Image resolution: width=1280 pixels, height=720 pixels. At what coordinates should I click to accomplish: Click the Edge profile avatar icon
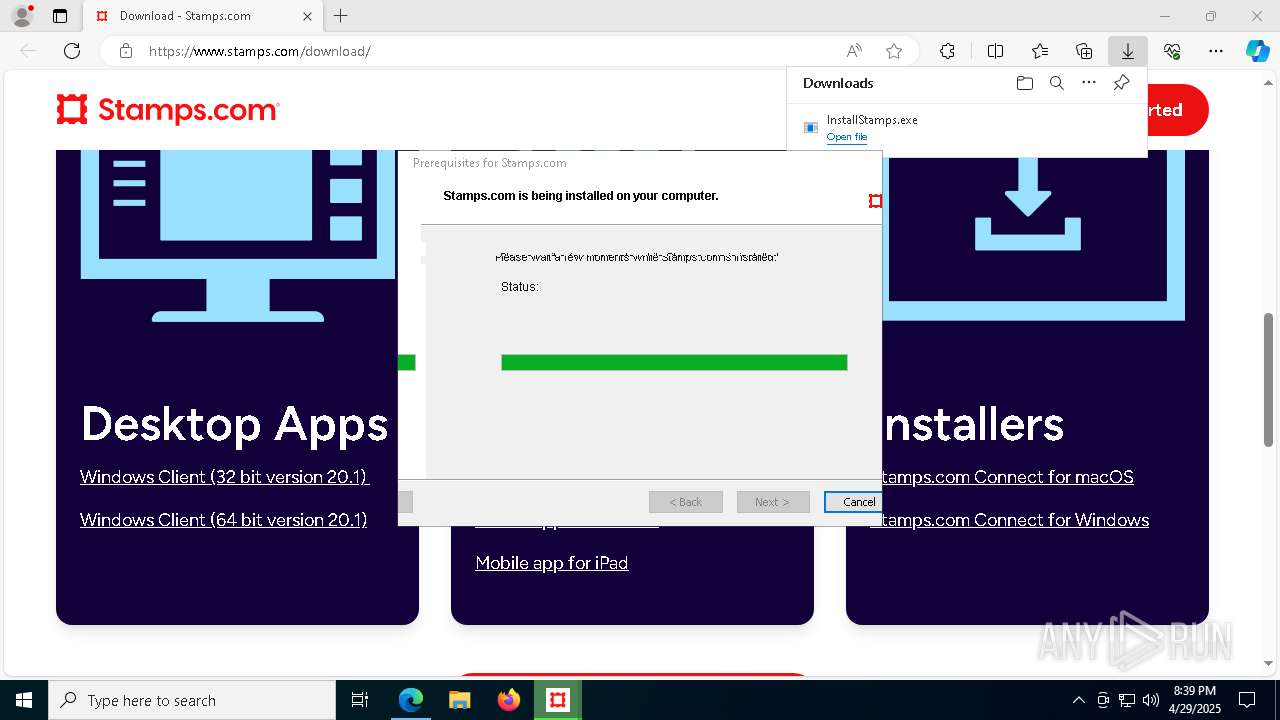(x=22, y=16)
